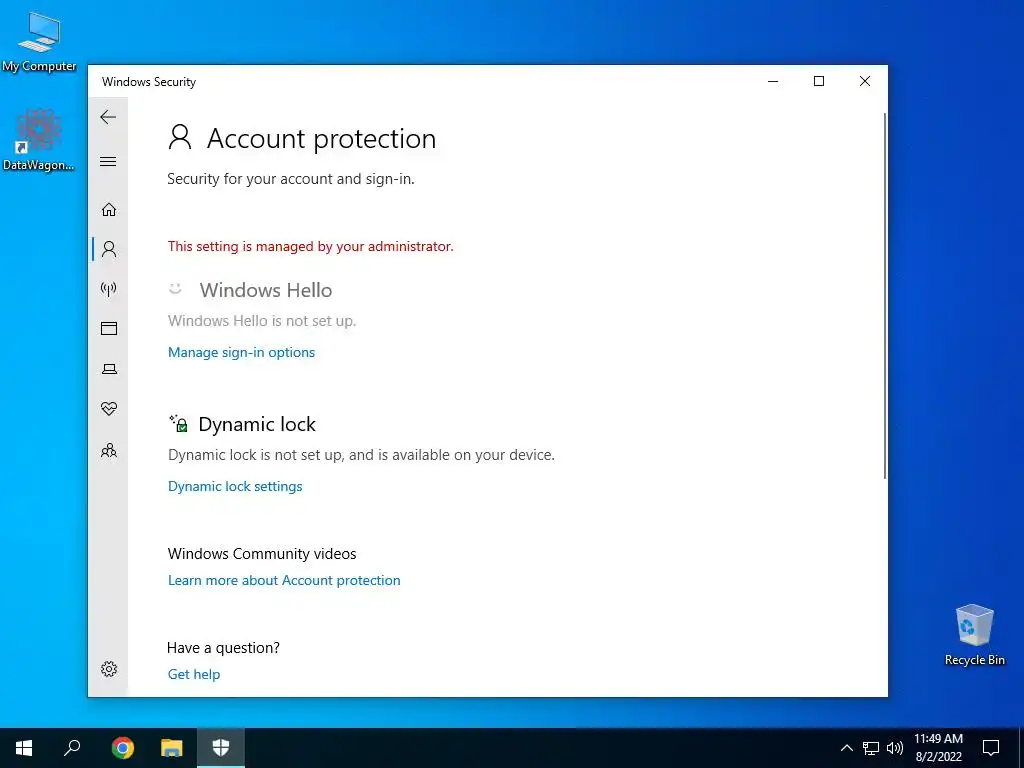Click the Dynamic lock heading text
The width and height of the screenshot is (1024, 768).
pyautogui.click(x=257, y=424)
